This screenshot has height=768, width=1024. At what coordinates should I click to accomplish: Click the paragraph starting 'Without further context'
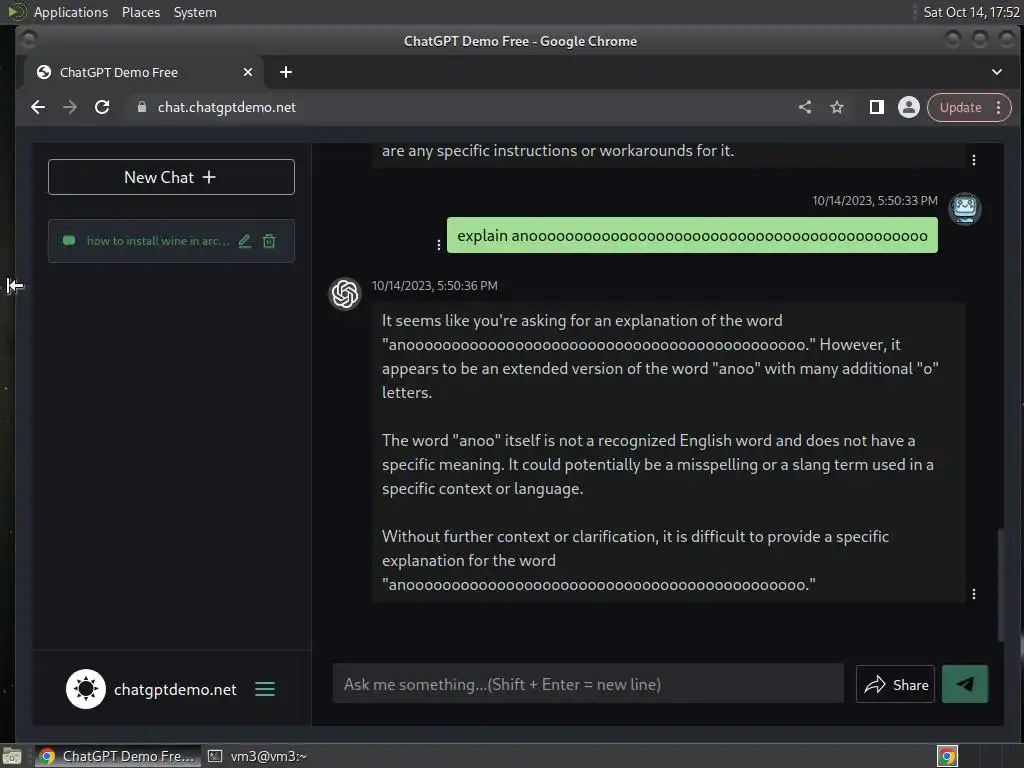tap(635, 560)
